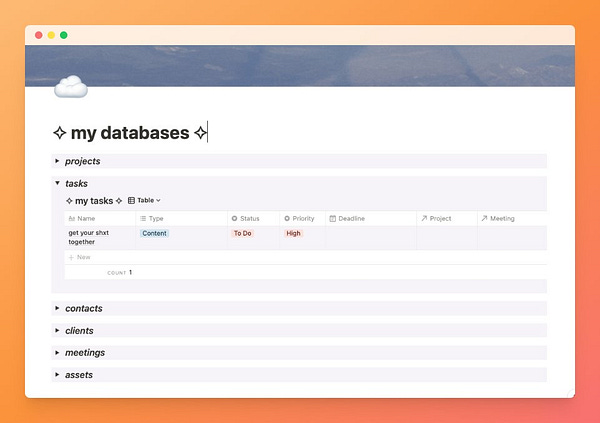Click the yellow minimize window button

[x=51, y=35]
